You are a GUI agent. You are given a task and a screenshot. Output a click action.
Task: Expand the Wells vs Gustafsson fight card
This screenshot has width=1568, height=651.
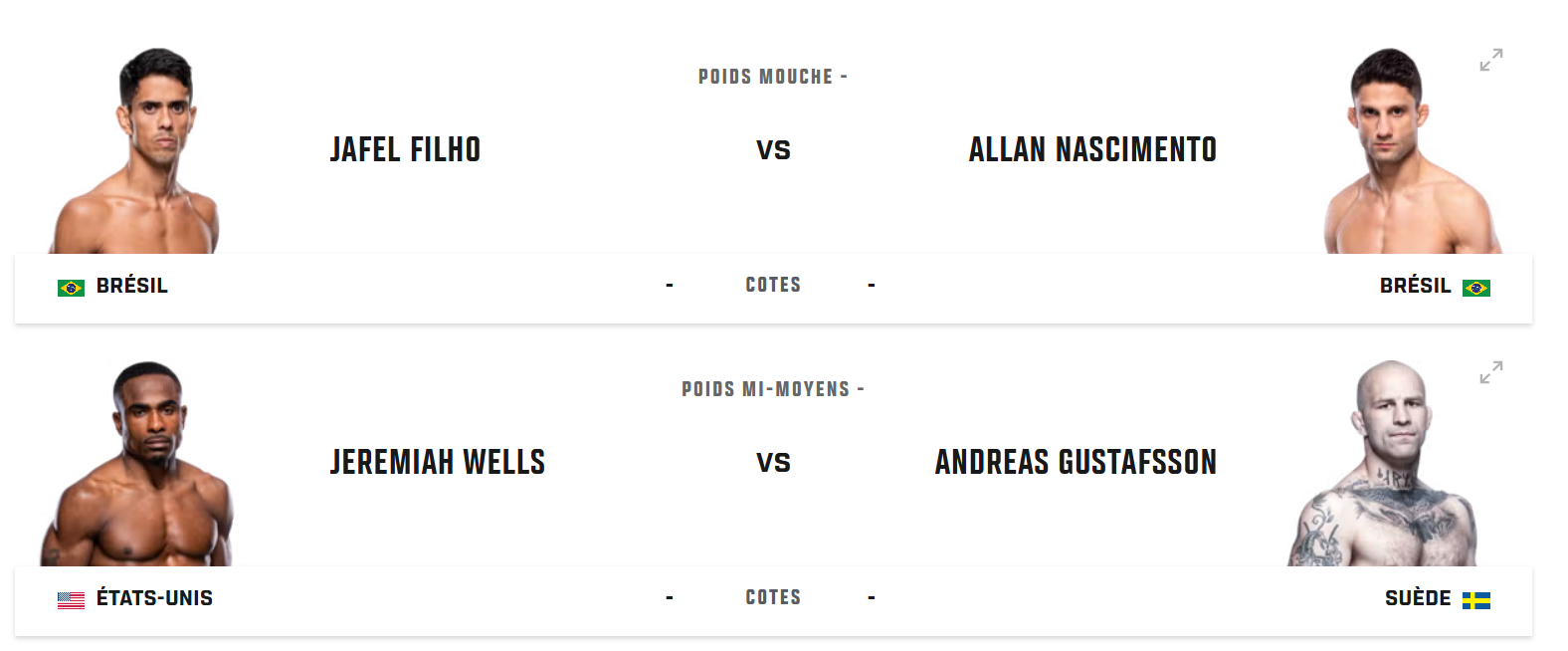pyautogui.click(x=1490, y=372)
